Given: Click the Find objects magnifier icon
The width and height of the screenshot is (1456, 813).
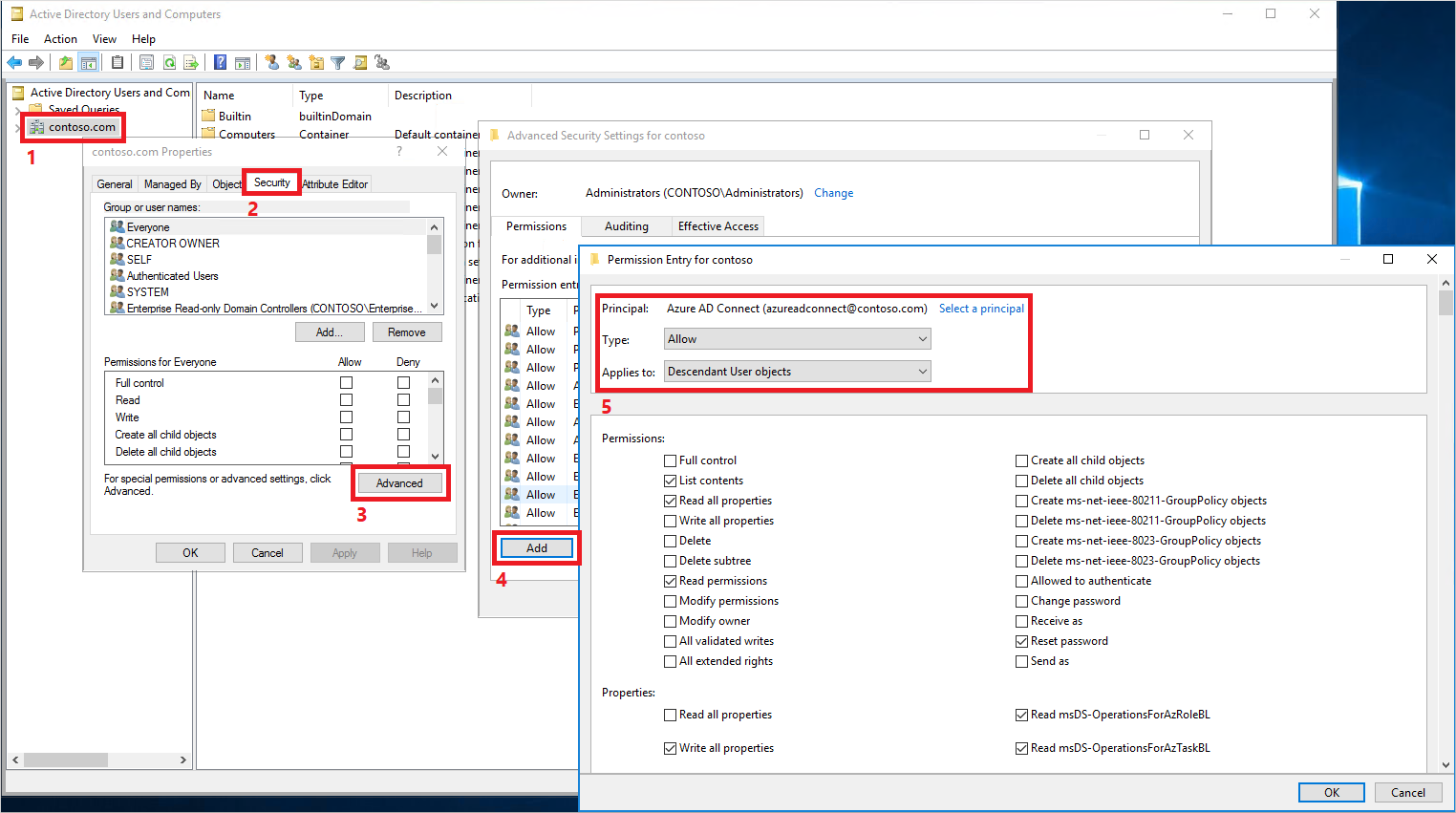Looking at the screenshot, I should point(360,63).
